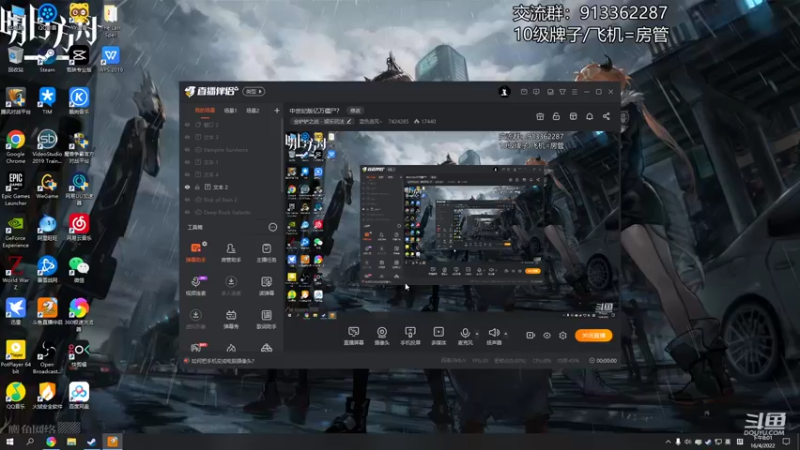Open File Explorer from taskbar
800x450 pixels.
click(x=71, y=442)
